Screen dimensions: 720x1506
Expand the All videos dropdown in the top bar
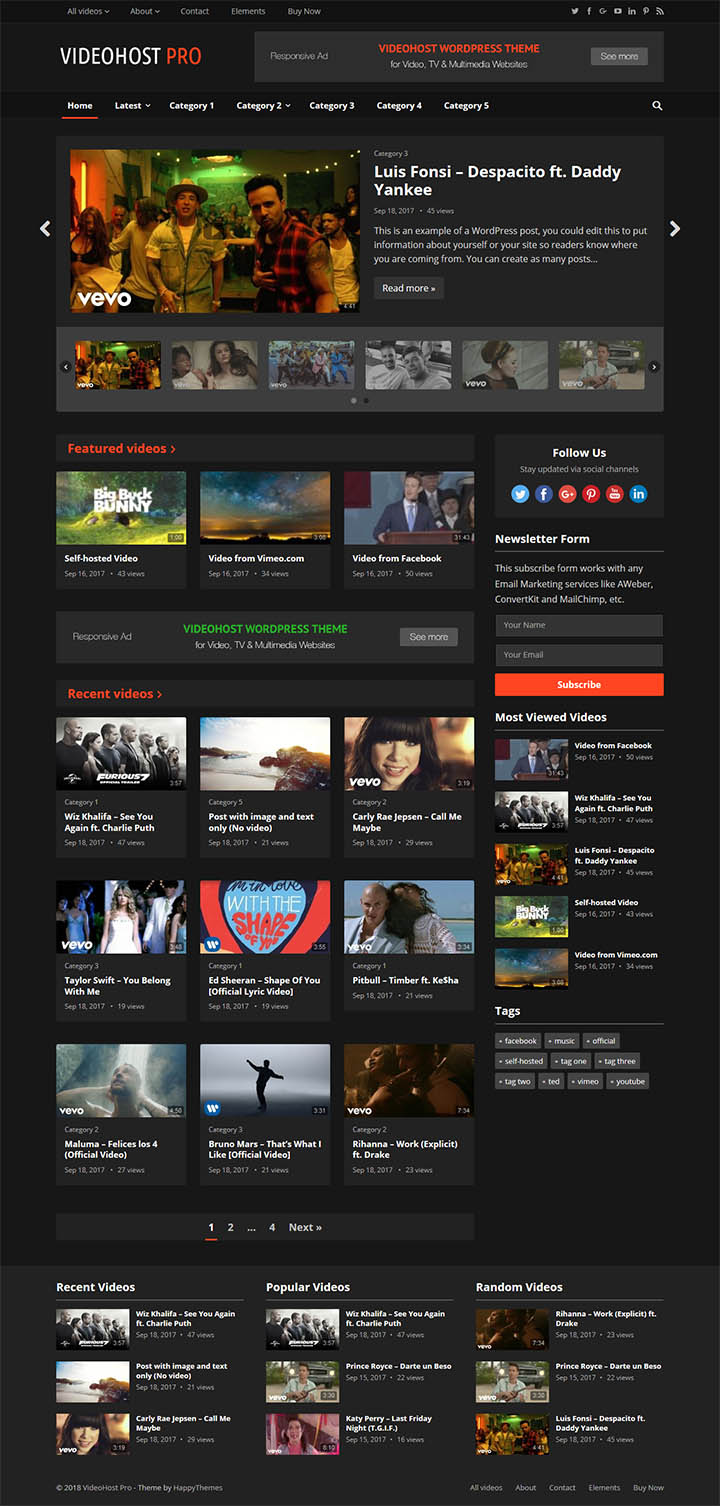(x=88, y=11)
